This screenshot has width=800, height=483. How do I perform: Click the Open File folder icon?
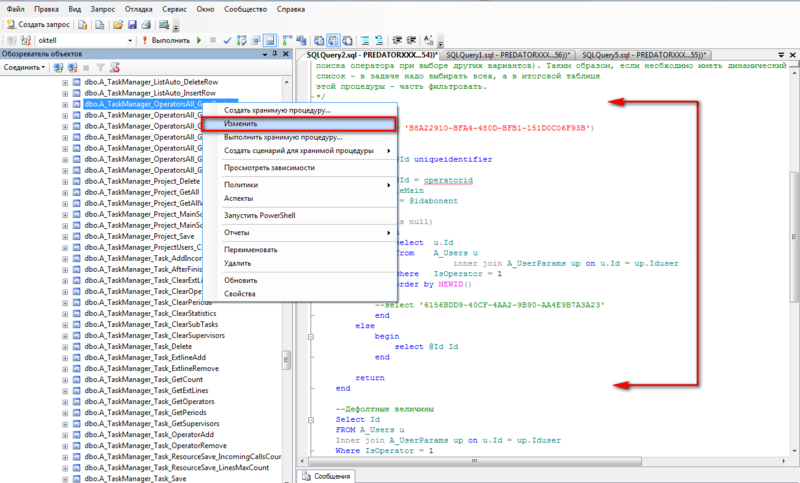coord(118,23)
